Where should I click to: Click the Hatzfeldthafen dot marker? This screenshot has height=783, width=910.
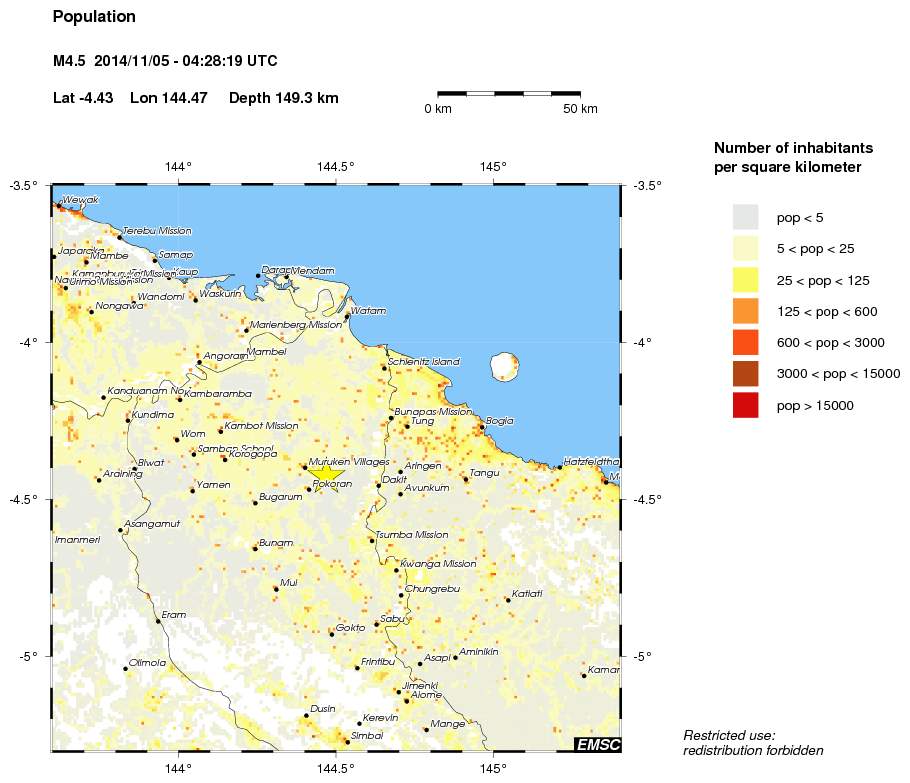(559, 467)
